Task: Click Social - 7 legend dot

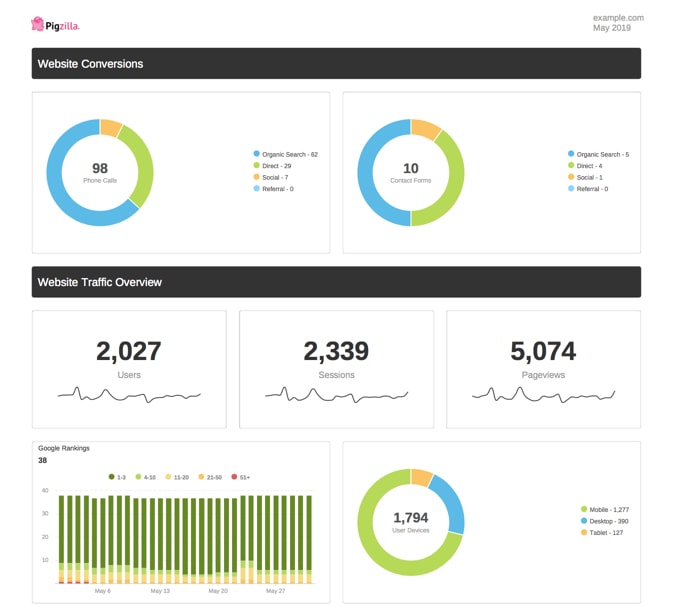Action: click(x=257, y=177)
